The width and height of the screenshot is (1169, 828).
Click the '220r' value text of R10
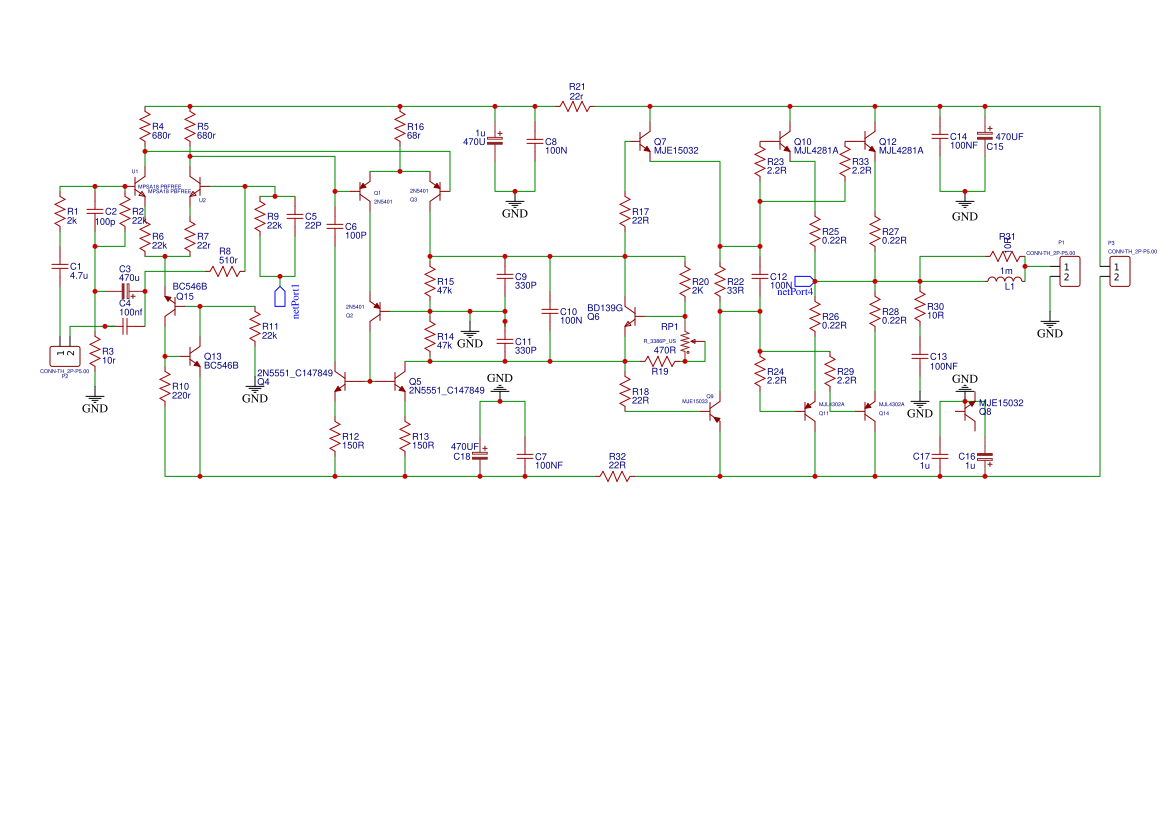181,396
